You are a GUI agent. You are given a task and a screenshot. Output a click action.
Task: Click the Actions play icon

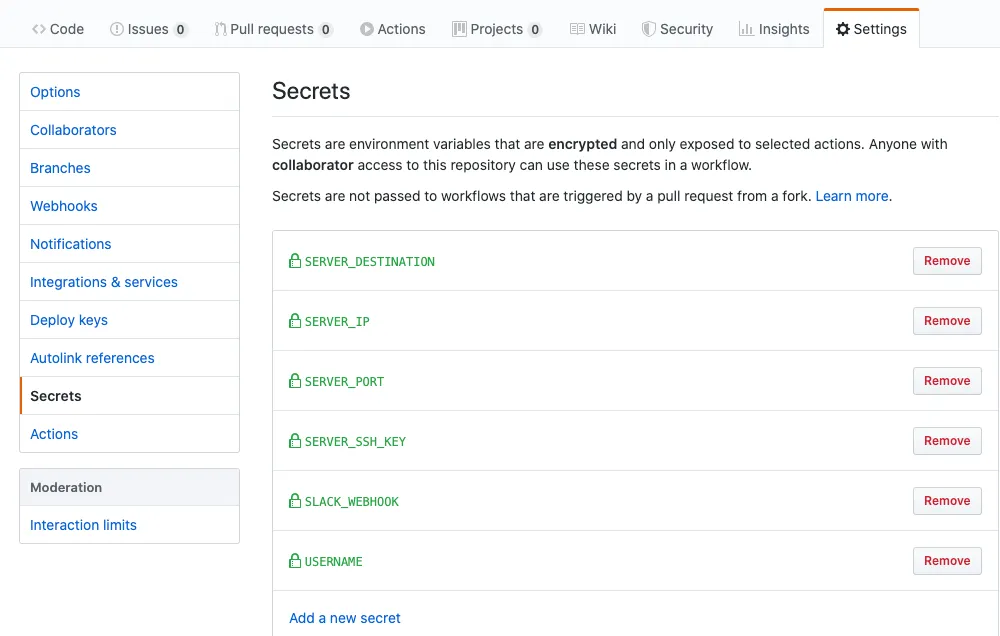[x=367, y=29]
